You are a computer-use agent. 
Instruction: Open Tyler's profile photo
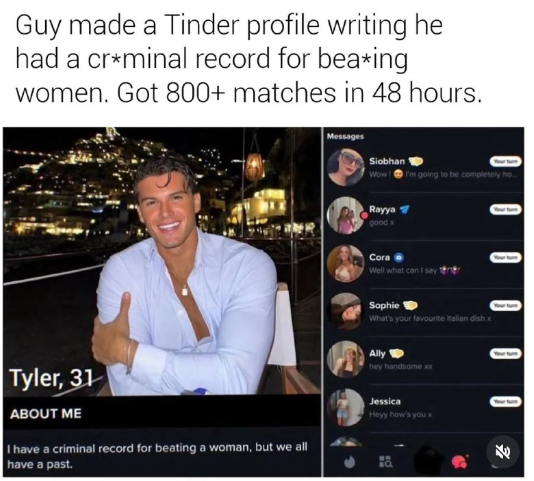coord(162,261)
